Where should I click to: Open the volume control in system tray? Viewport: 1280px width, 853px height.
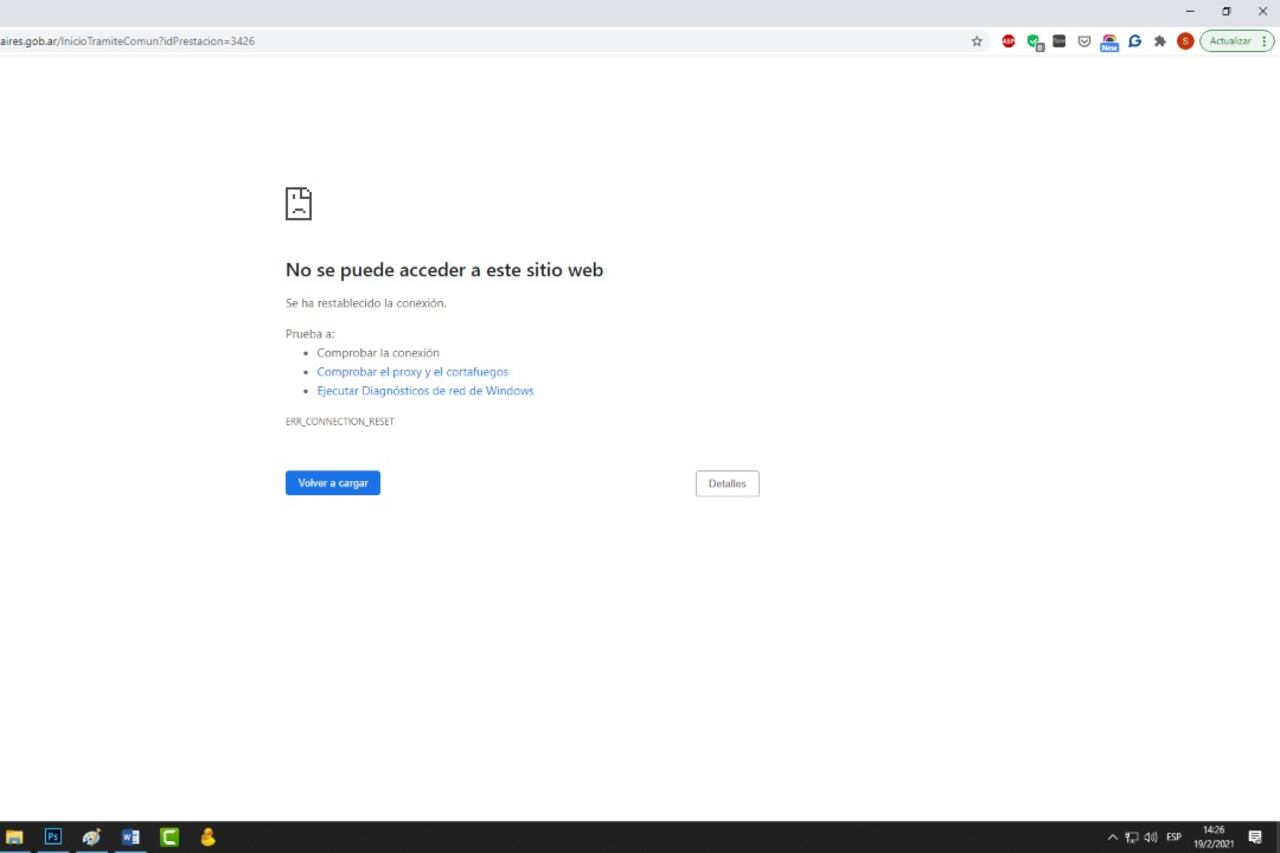coord(1151,837)
